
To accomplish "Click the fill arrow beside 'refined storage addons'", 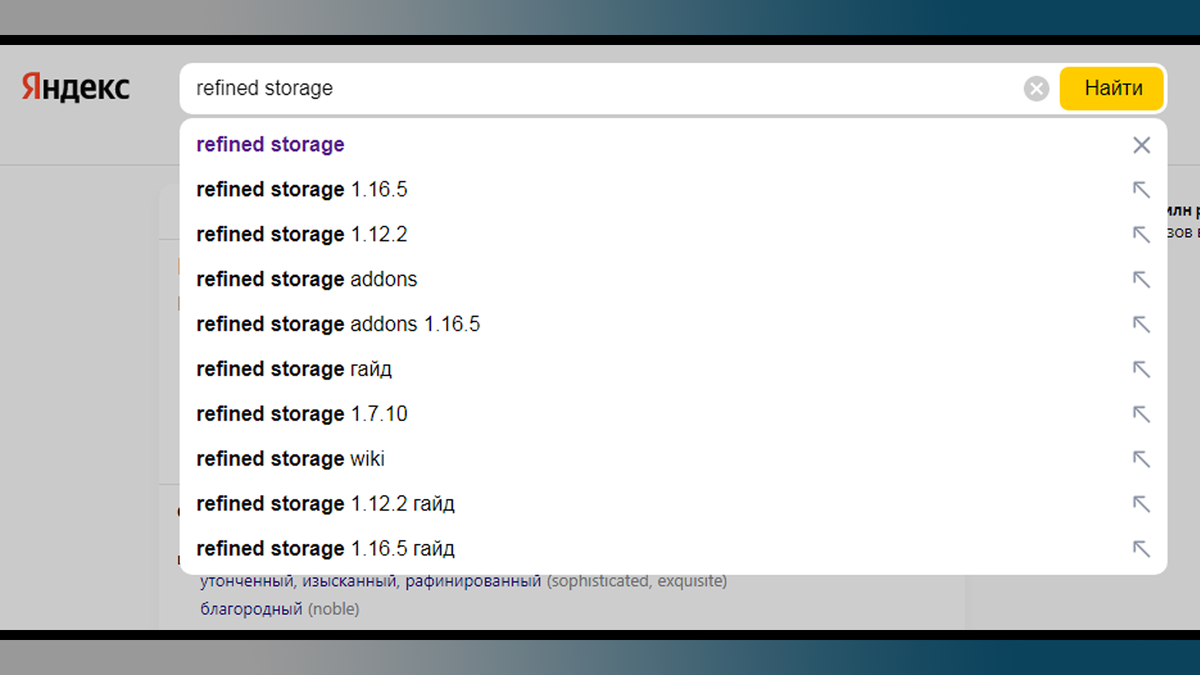I will pyautogui.click(x=1141, y=280).
